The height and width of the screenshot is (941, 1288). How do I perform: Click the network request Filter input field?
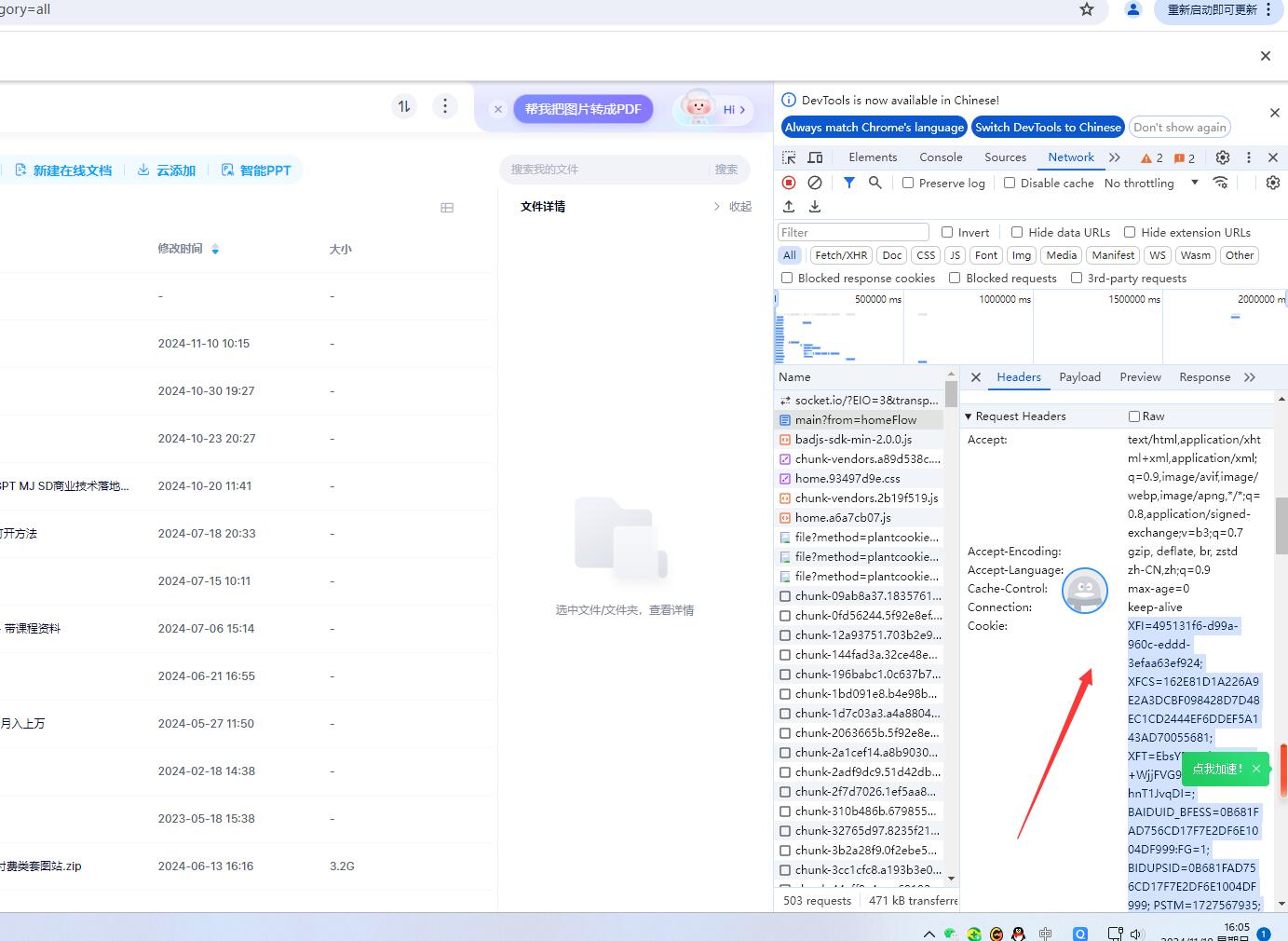coord(852,231)
